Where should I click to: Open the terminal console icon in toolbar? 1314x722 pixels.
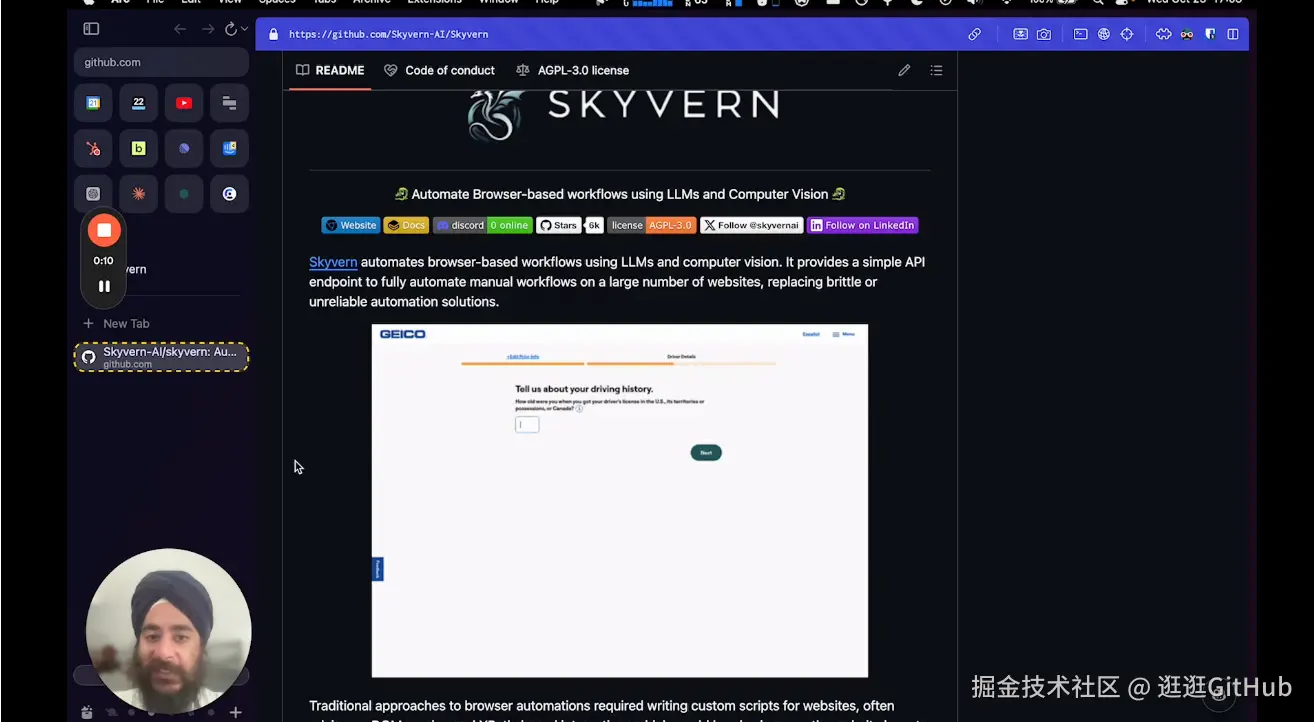pyautogui.click(x=1081, y=34)
